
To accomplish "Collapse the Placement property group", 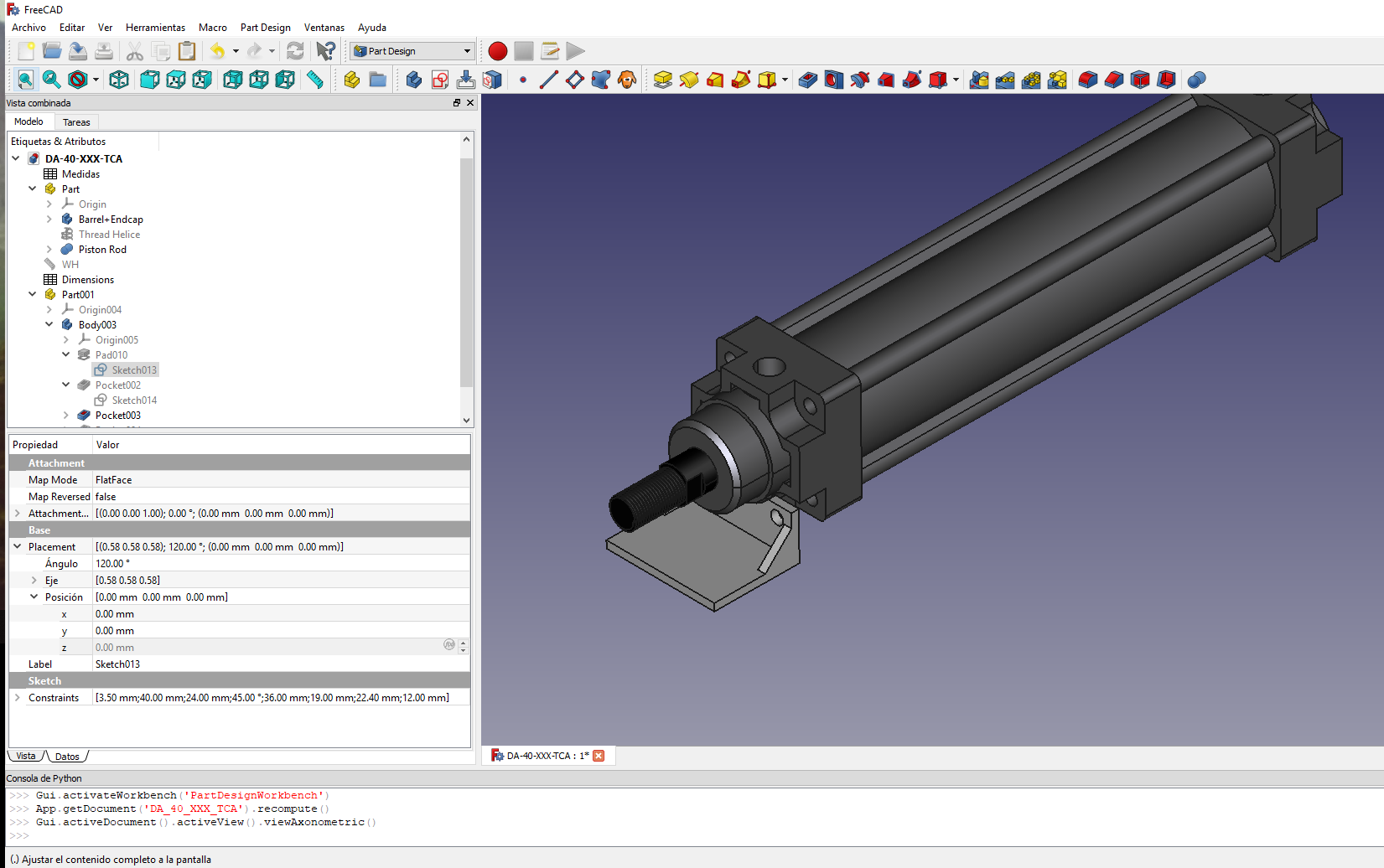I will pyautogui.click(x=18, y=546).
